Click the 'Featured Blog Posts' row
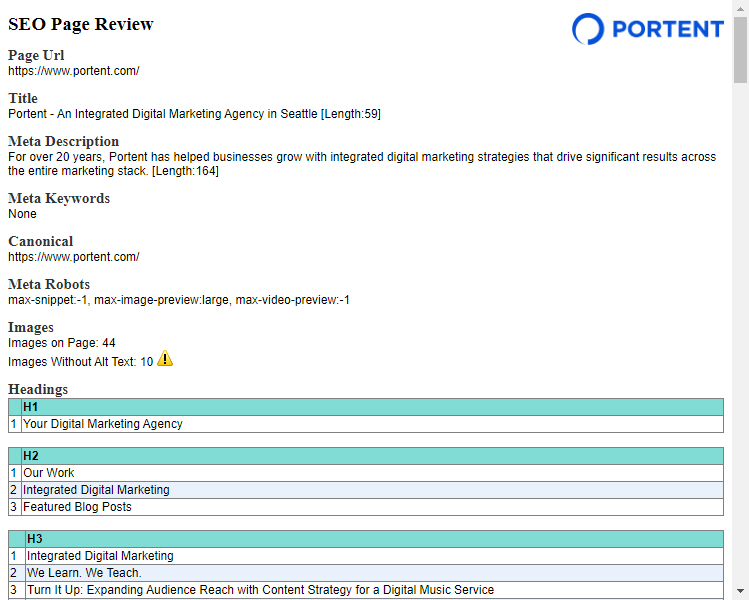The height and width of the screenshot is (600, 749). coord(366,507)
